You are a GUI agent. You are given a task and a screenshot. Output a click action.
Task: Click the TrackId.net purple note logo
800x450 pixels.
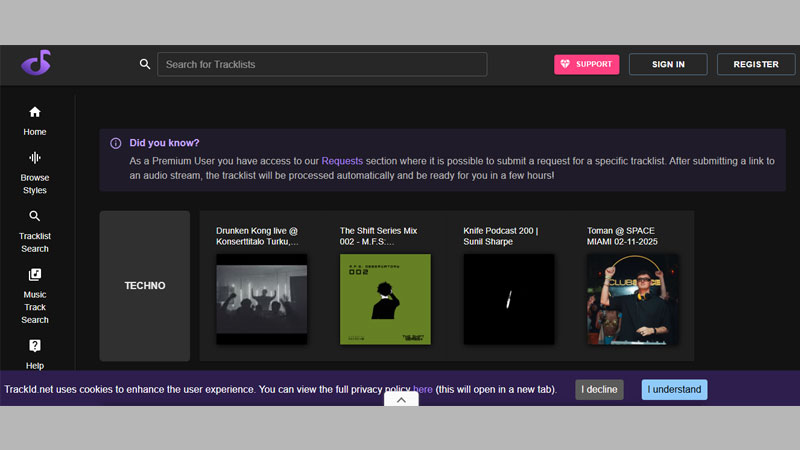coord(36,65)
